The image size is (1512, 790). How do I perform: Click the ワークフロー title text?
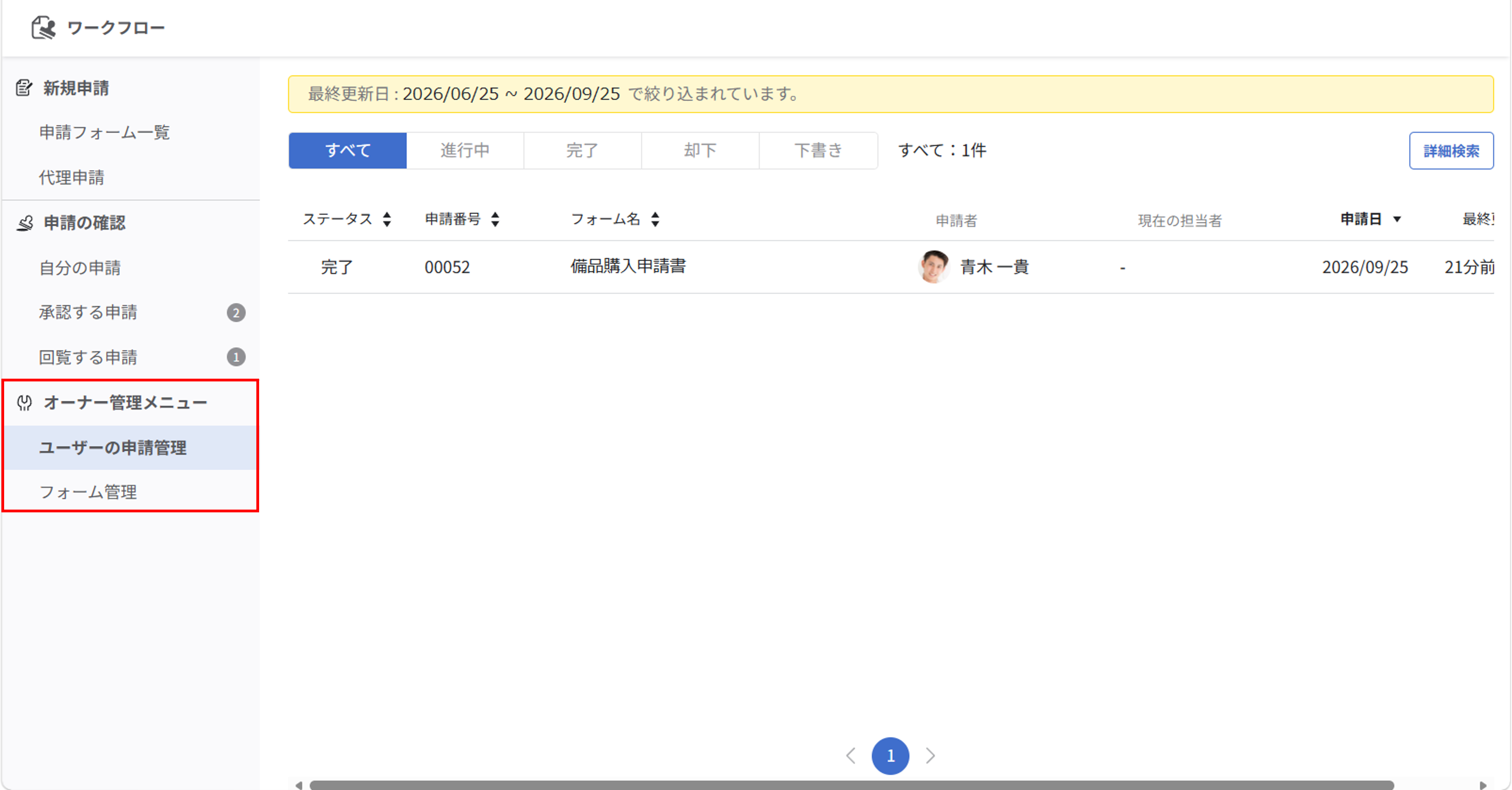coord(116,28)
